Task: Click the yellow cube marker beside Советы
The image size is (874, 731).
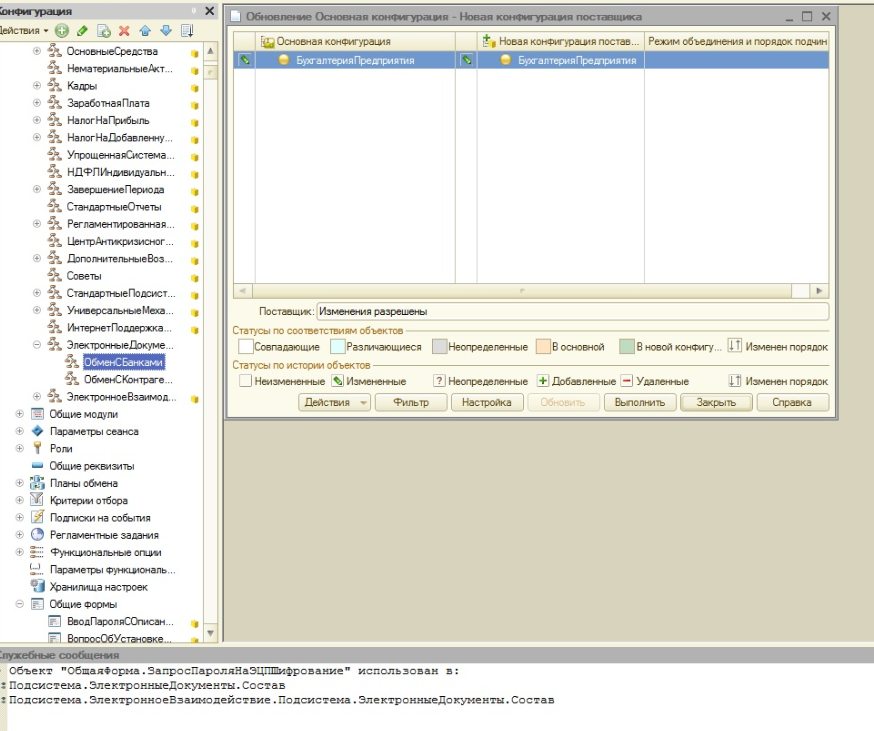Action: pos(195,278)
